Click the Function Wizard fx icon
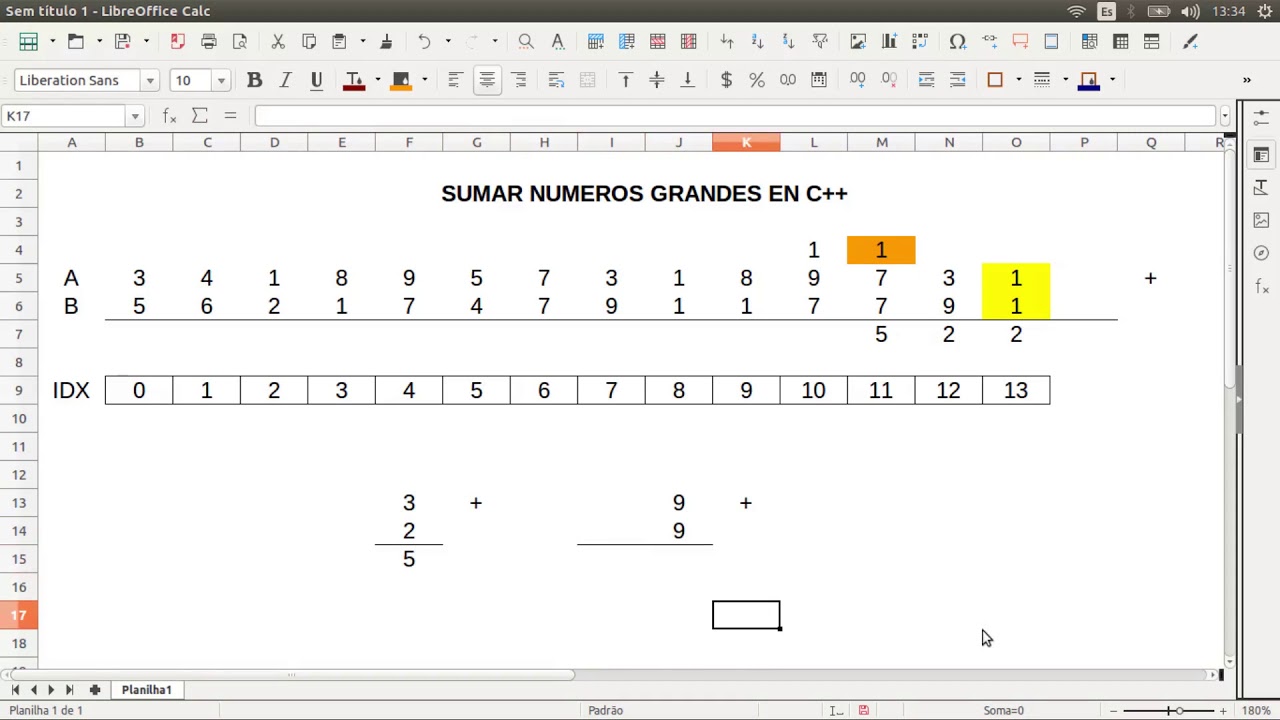The image size is (1280, 720). 170,116
